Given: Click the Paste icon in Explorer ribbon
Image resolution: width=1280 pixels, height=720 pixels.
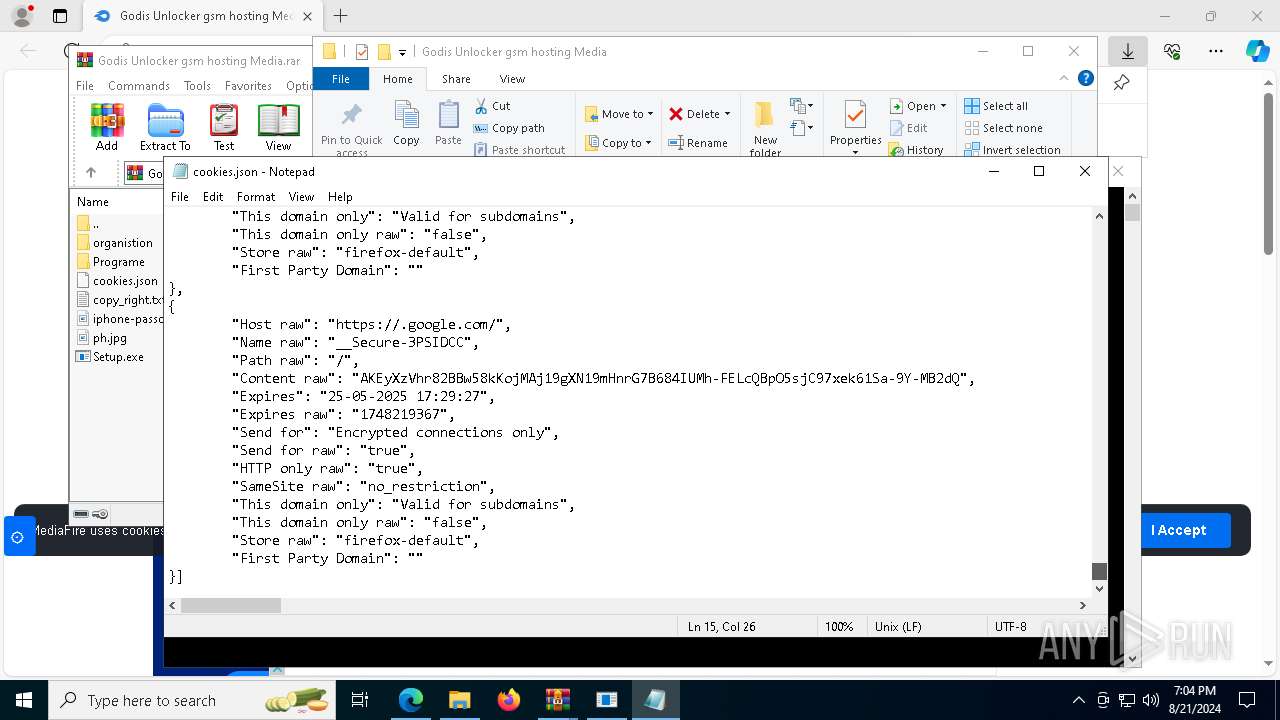Looking at the screenshot, I should click(x=448, y=124).
